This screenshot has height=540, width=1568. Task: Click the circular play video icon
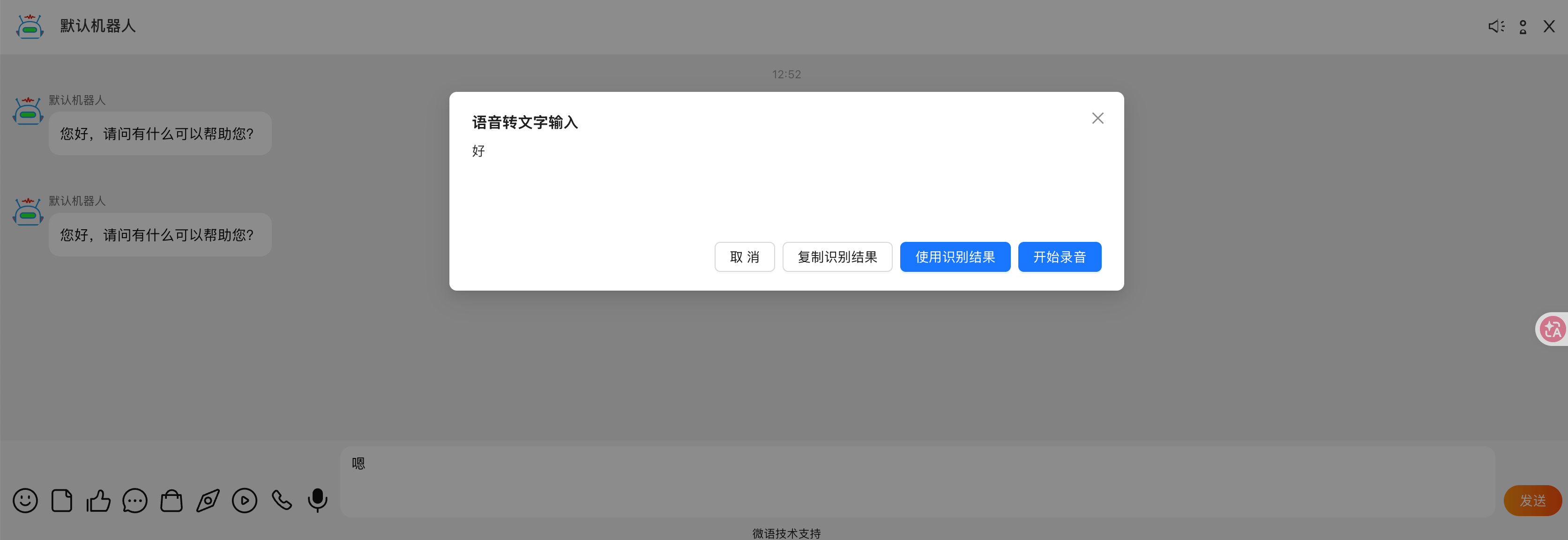pos(244,501)
